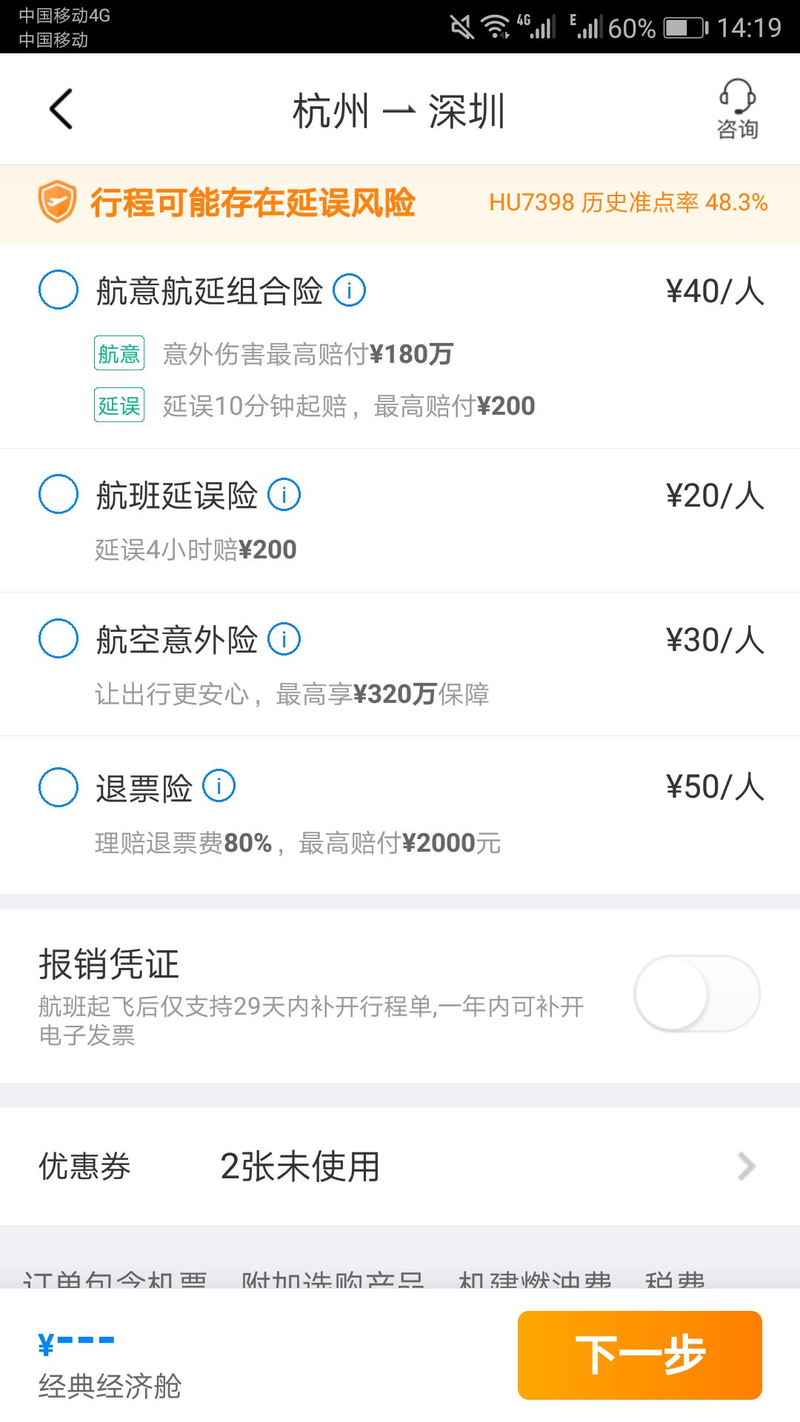Tap the back arrow icon
Screen dimensions: 800x1422
click(x=61, y=109)
